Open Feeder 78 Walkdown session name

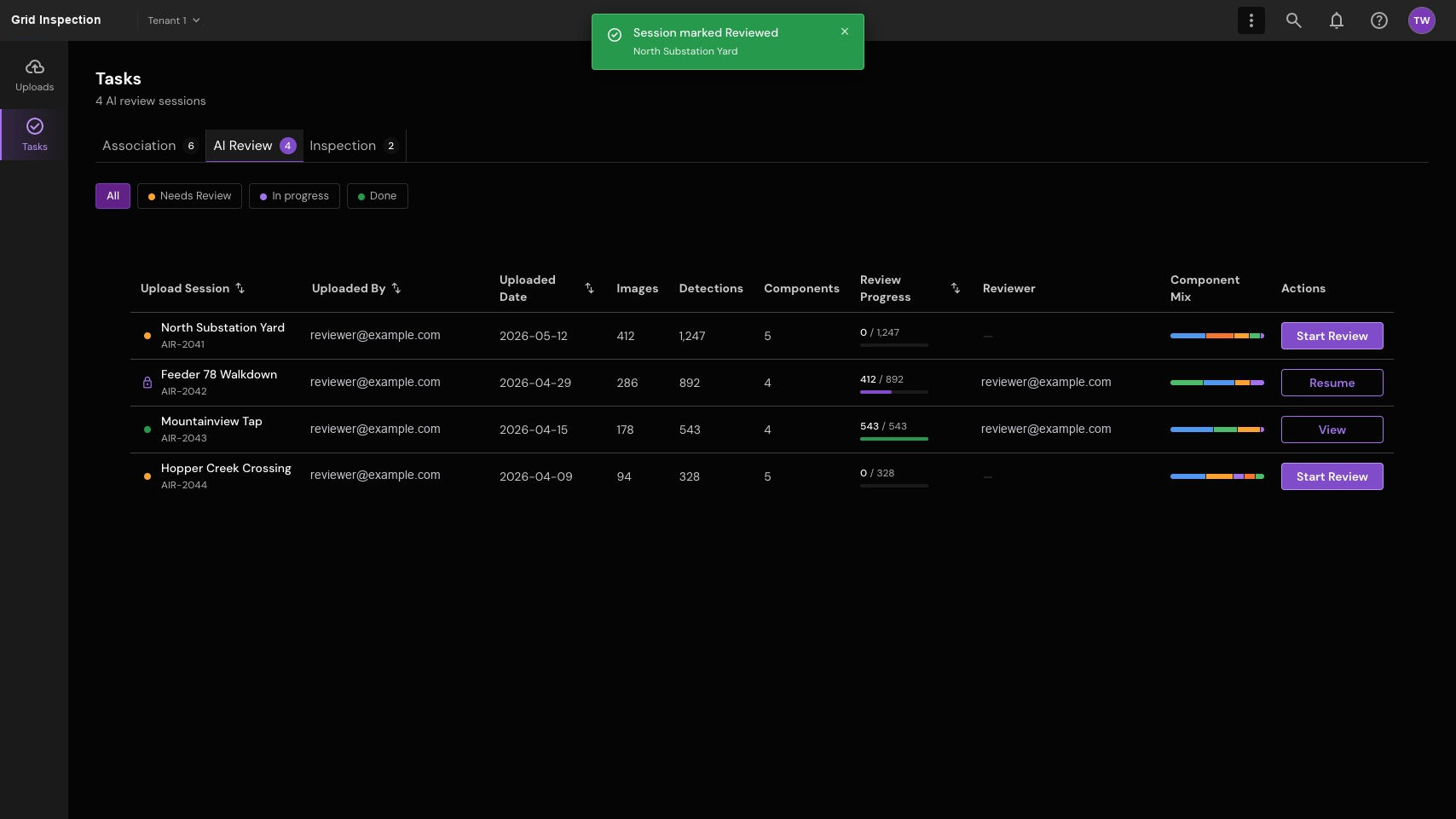(219, 374)
